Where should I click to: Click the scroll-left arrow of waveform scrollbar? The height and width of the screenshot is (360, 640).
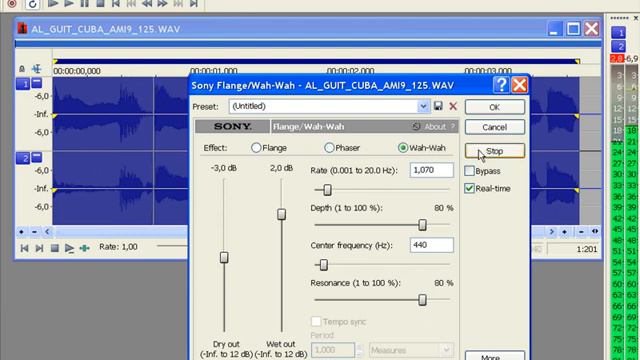[47, 232]
